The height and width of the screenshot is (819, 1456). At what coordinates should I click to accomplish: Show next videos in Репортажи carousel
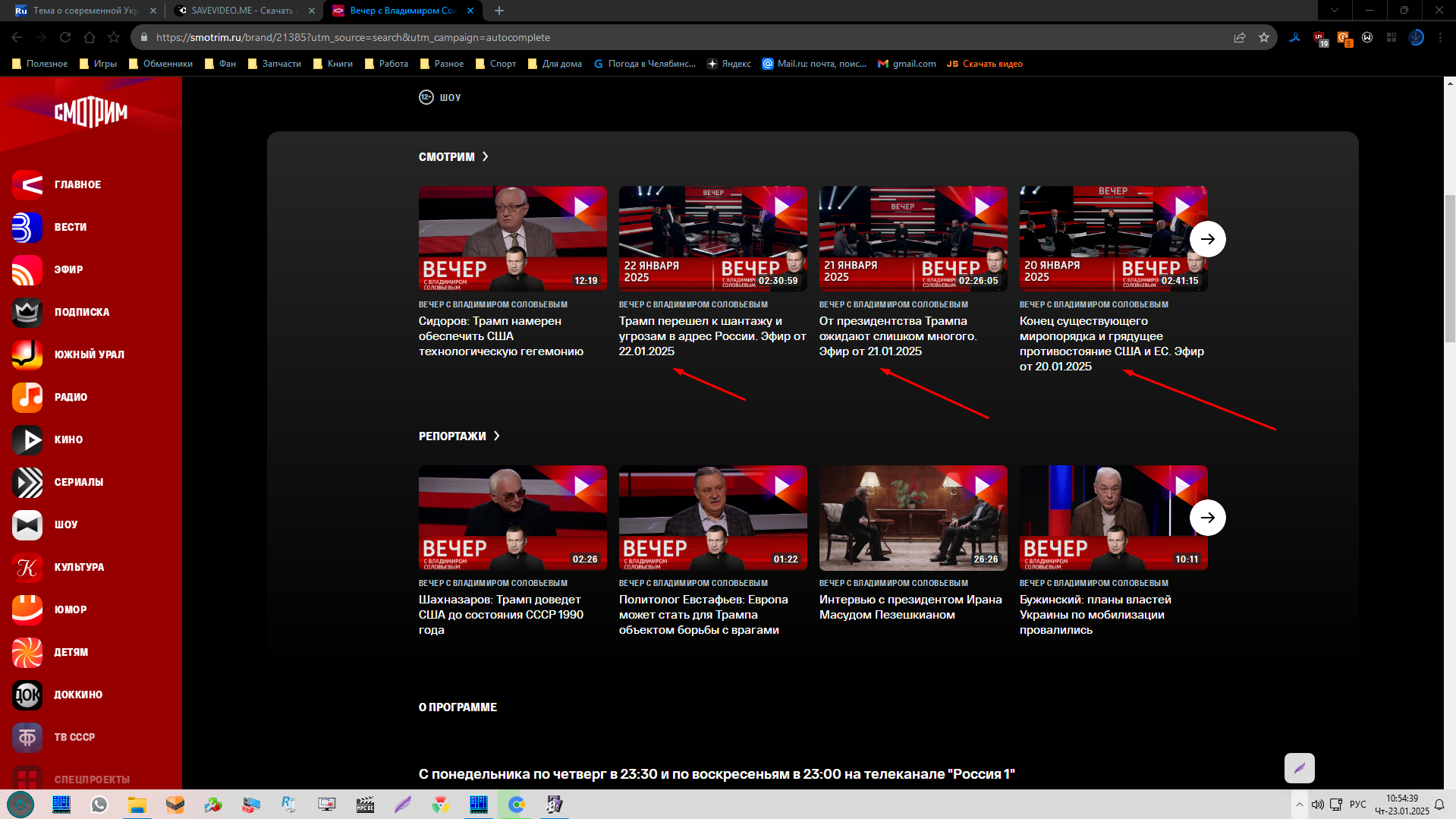(x=1207, y=518)
